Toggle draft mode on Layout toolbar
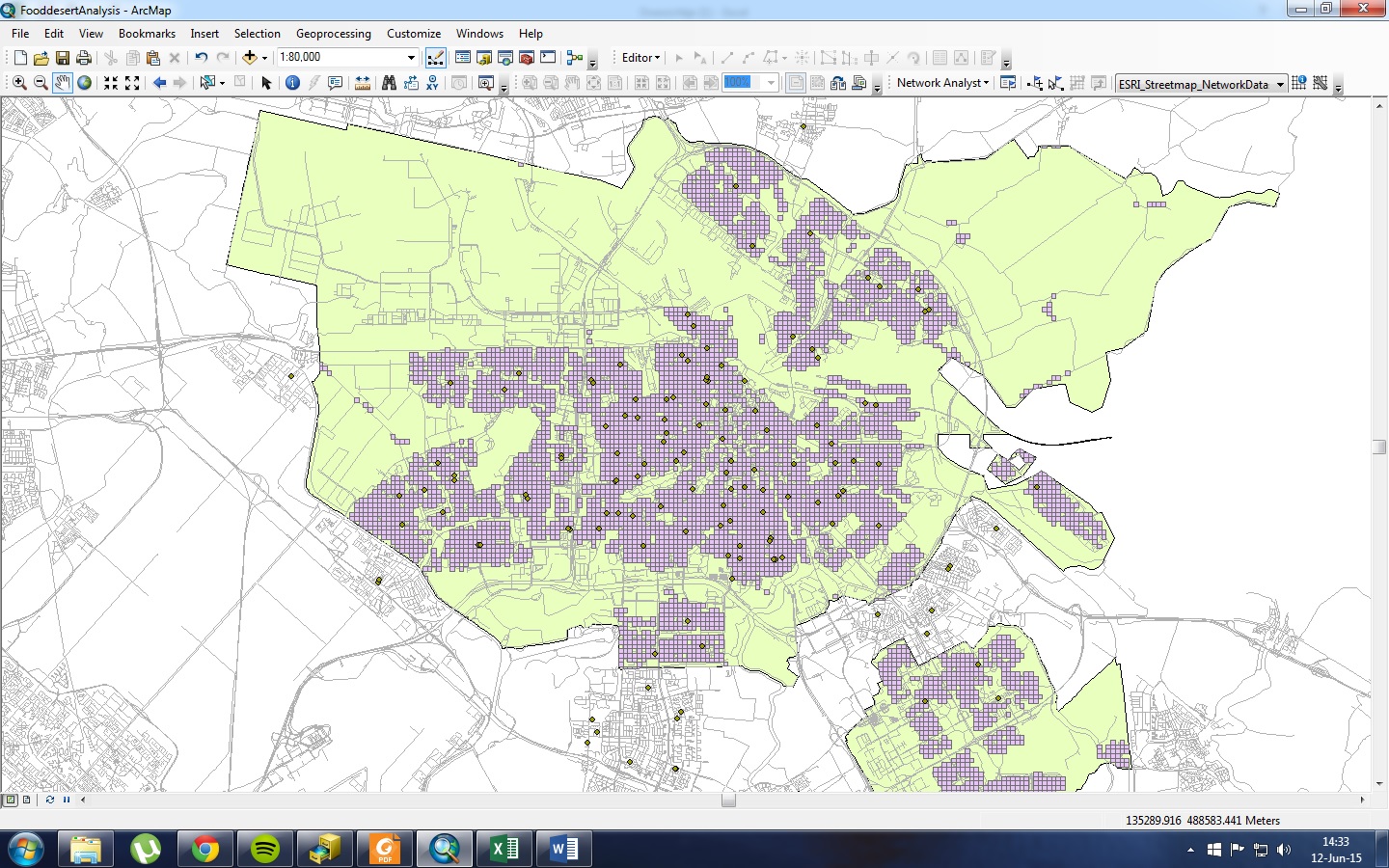Screen dimensions: 1389x868 [796, 83]
